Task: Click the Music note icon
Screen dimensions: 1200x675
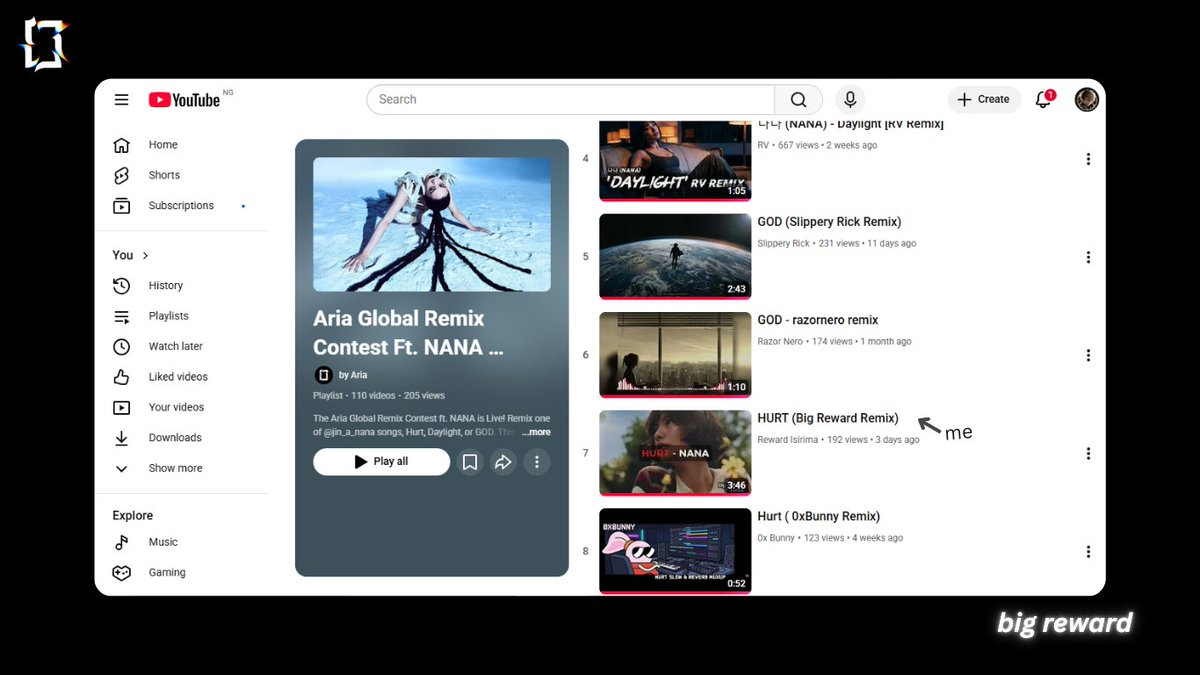Action: (x=121, y=542)
